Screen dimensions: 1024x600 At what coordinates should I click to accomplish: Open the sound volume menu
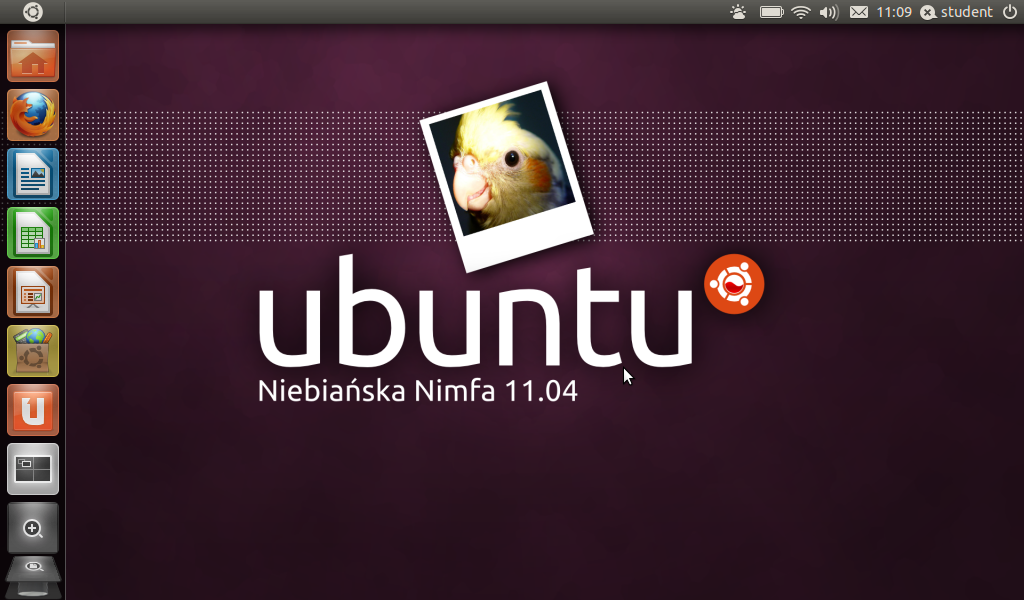pyautogui.click(x=828, y=12)
